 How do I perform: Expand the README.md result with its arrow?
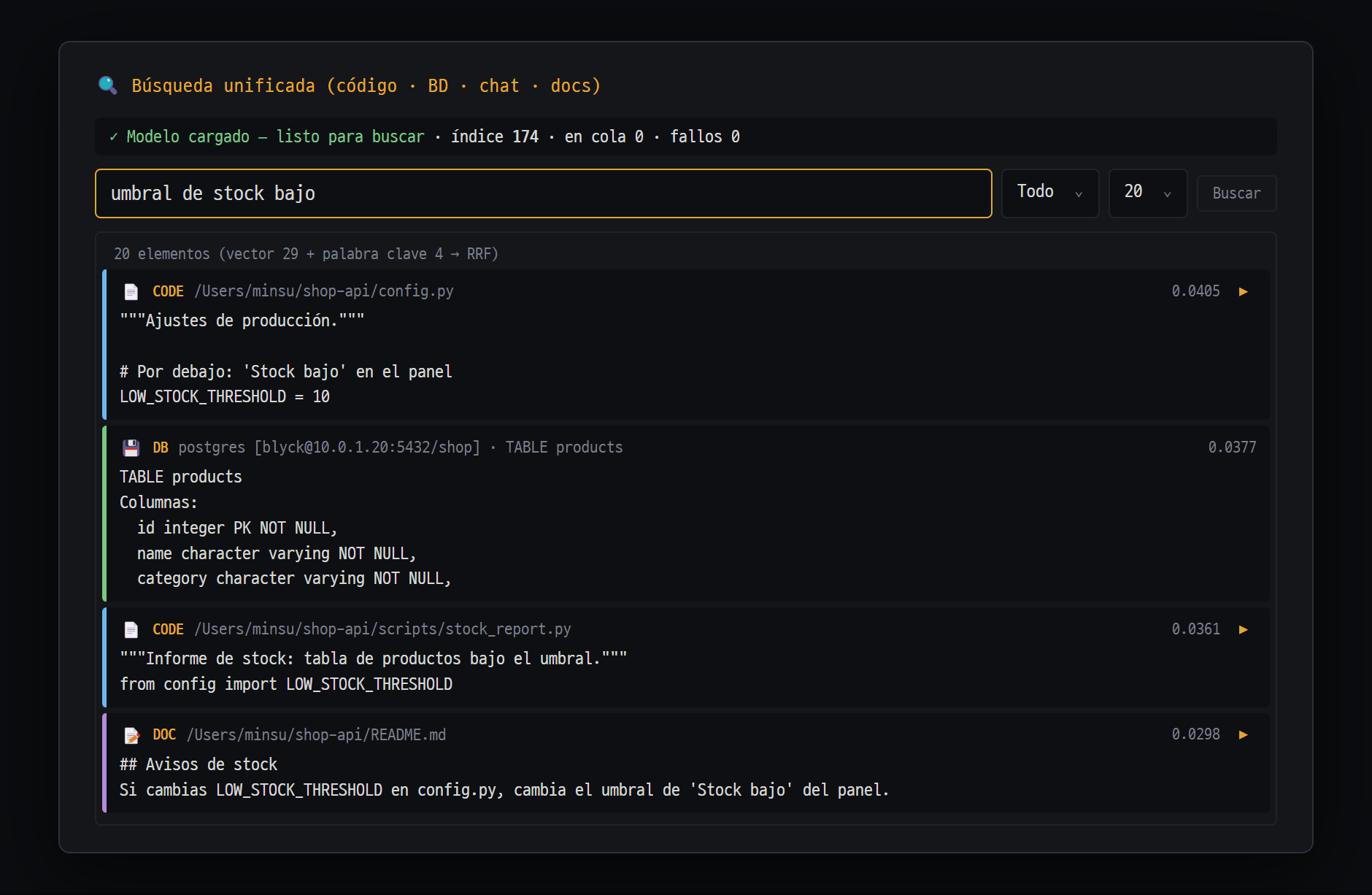pyautogui.click(x=1244, y=734)
